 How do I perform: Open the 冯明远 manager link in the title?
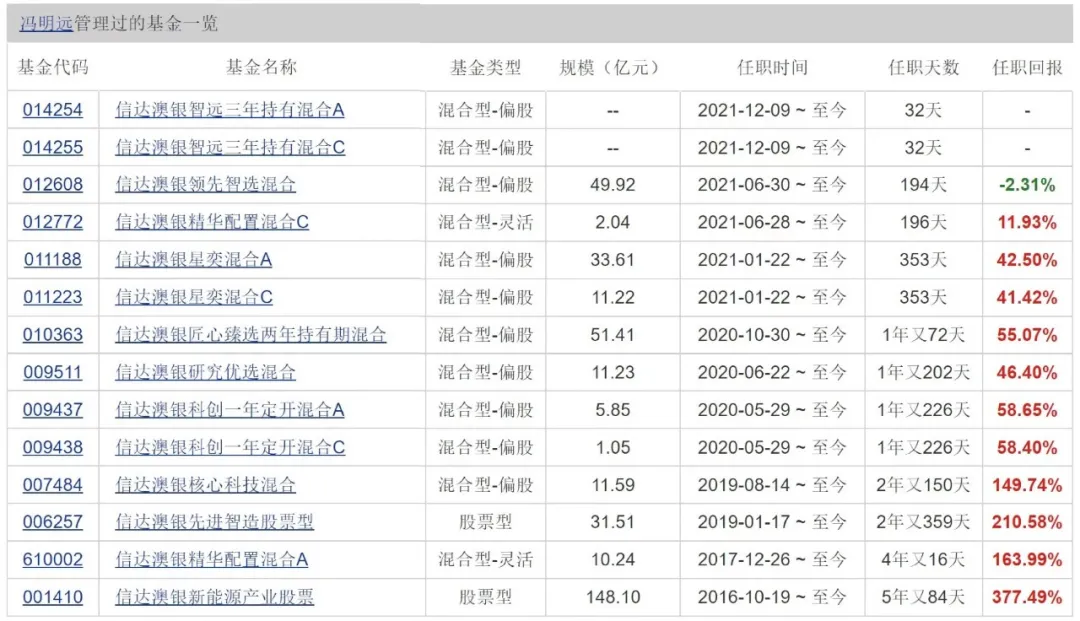click(x=46, y=23)
